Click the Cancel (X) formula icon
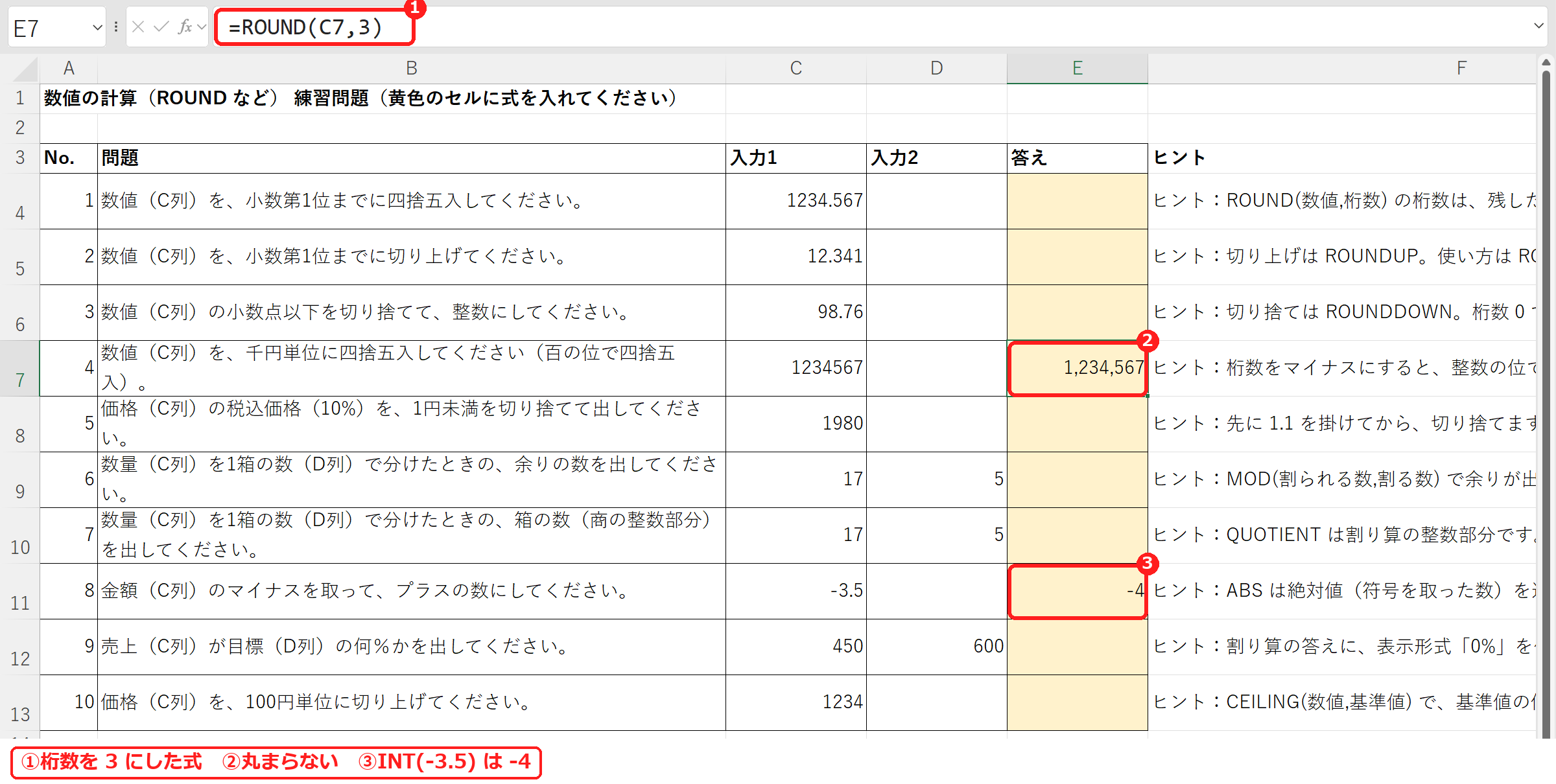 138,27
